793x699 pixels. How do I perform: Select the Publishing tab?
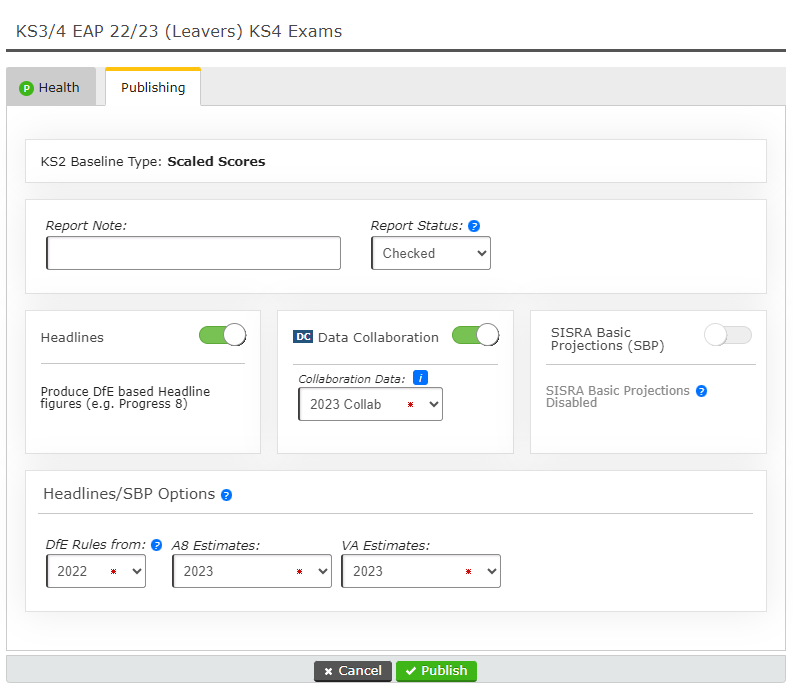click(153, 88)
